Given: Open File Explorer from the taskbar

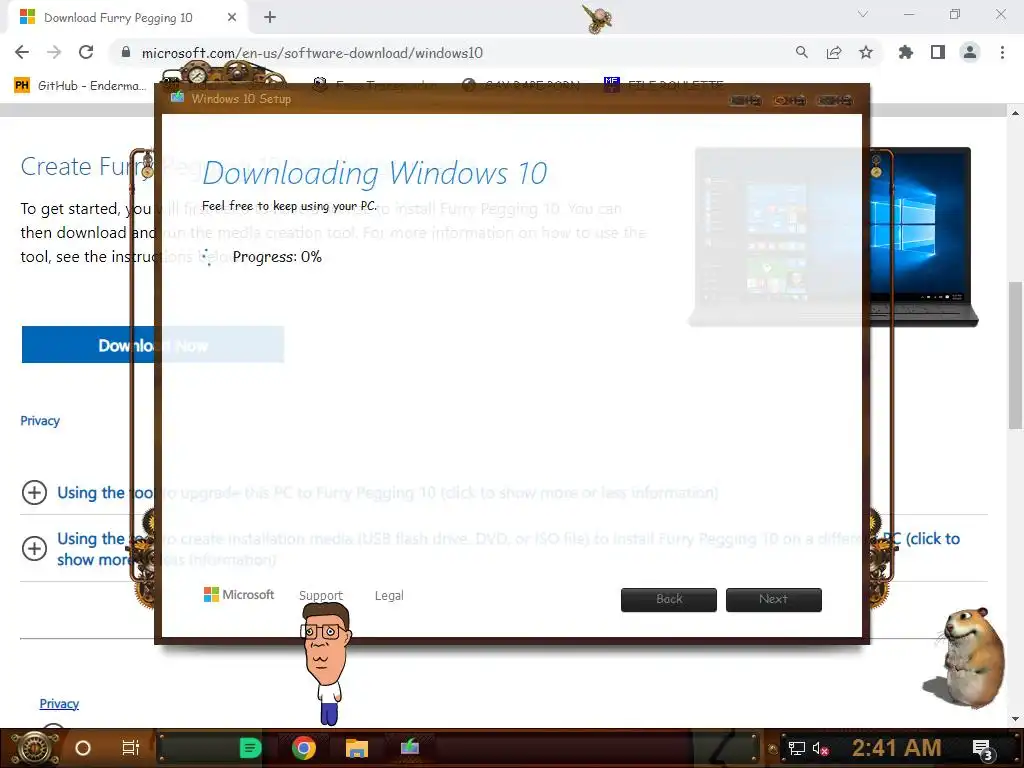Looking at the screenshot, I should 357,748.
